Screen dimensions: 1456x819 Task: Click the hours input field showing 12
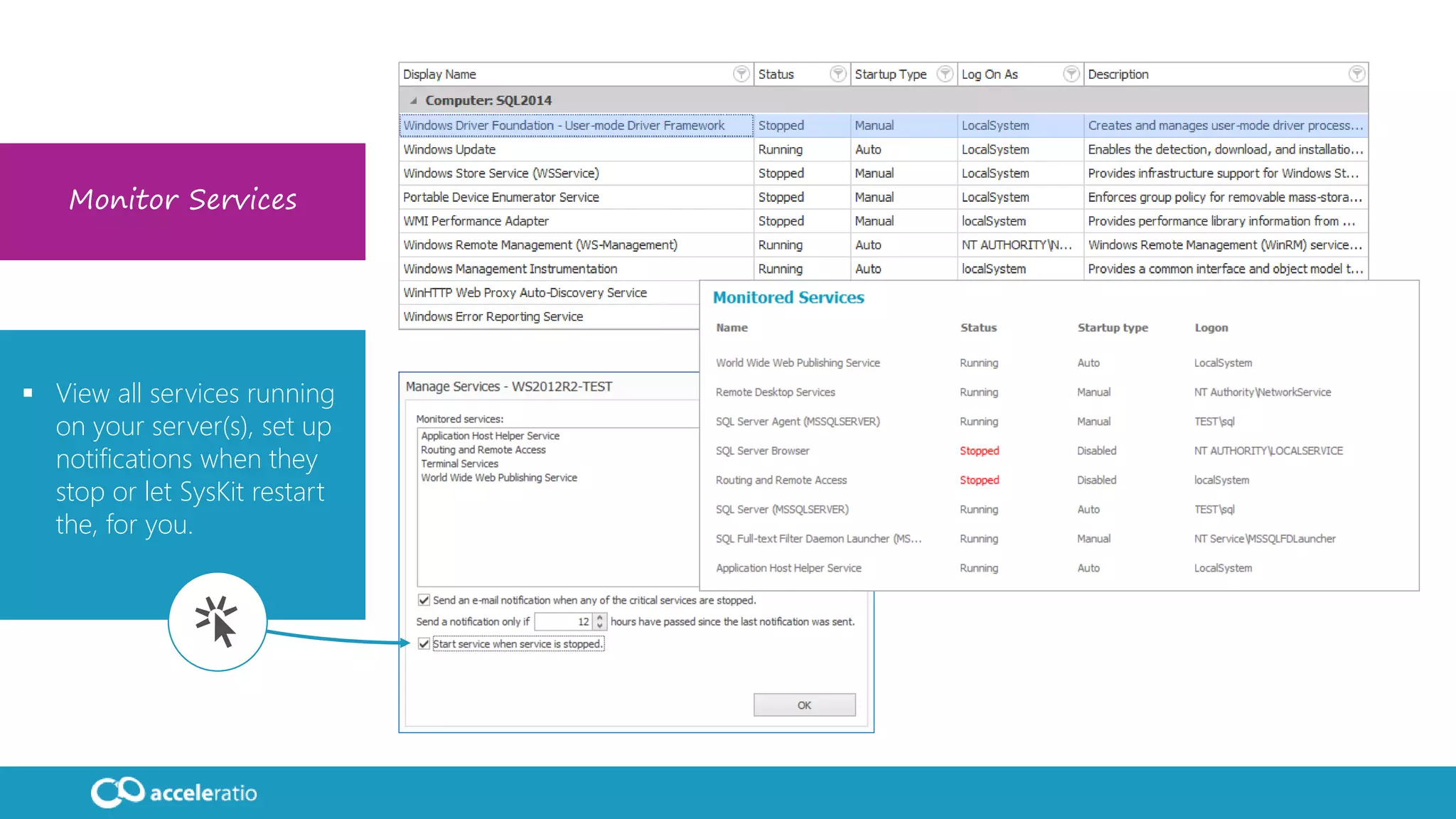point(564,621)
